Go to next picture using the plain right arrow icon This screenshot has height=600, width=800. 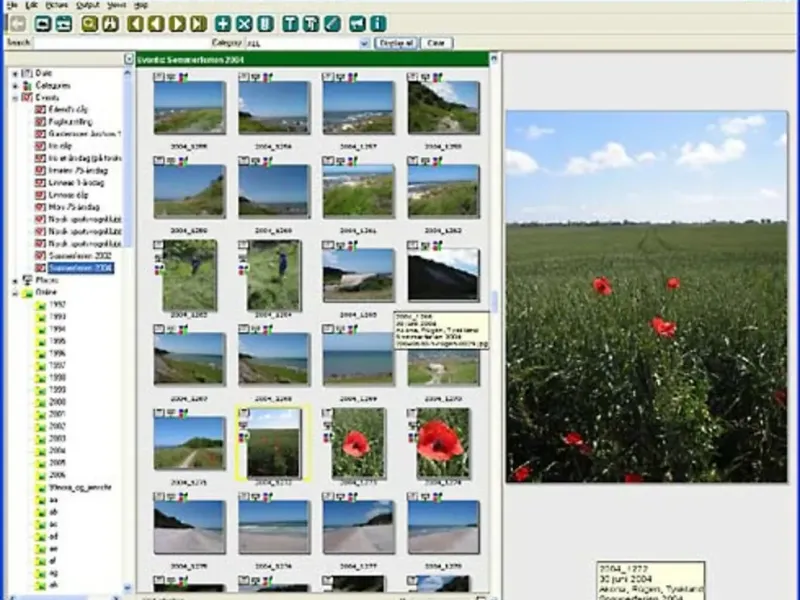[x=177, y=23]
